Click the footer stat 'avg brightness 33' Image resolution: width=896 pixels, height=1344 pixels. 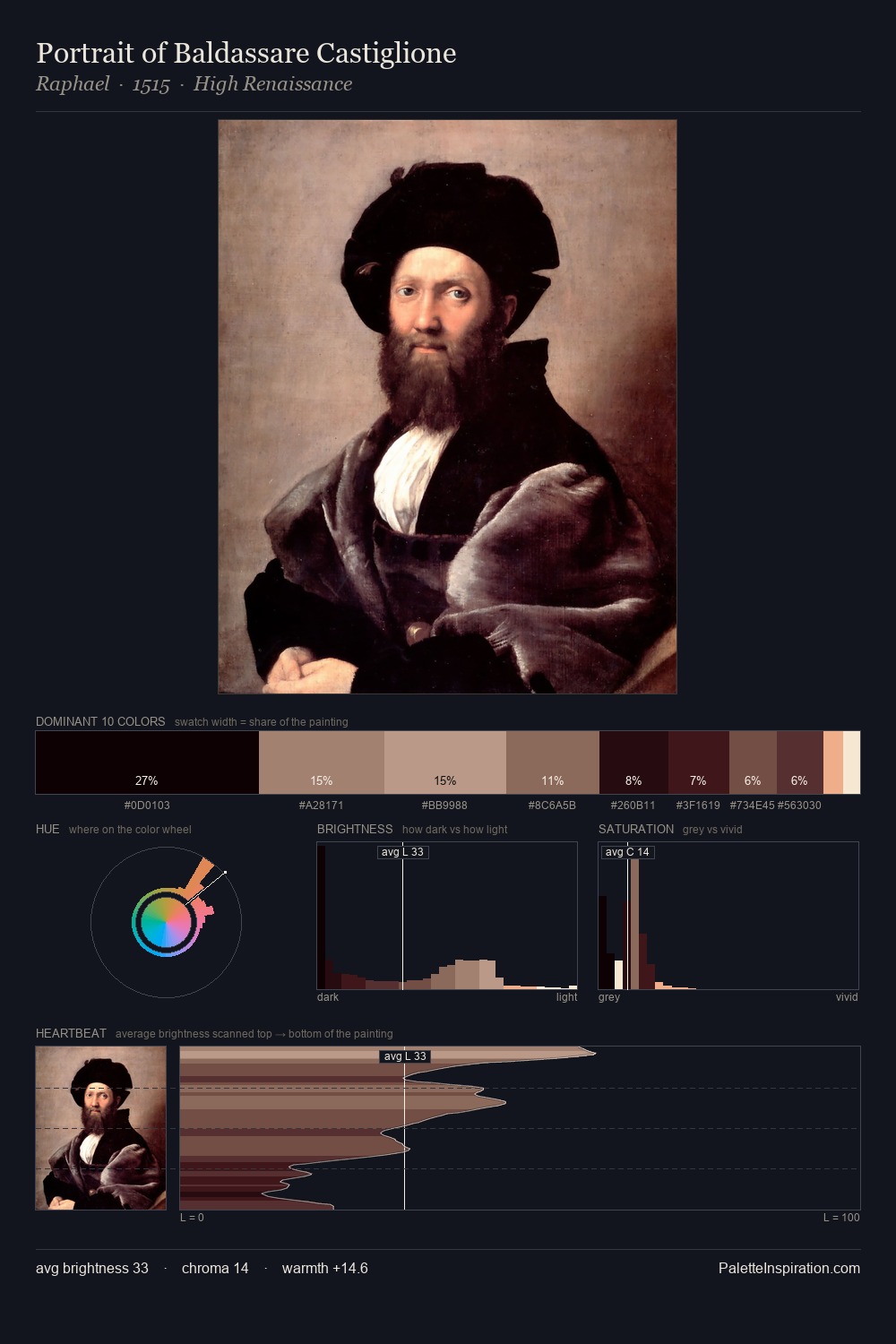click(x=92, y=1268)
